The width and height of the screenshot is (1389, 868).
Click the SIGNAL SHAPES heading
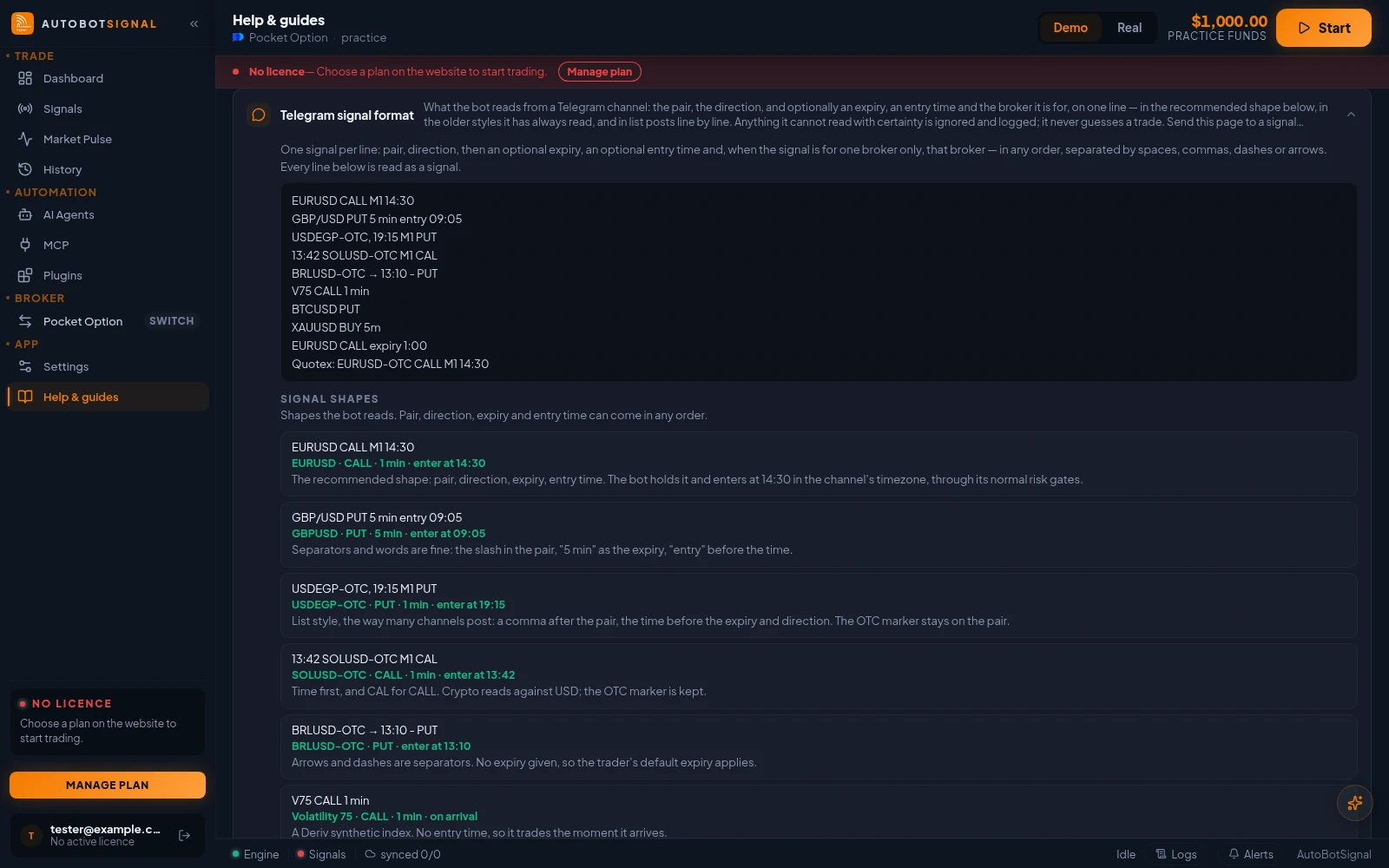click(329, 399)
